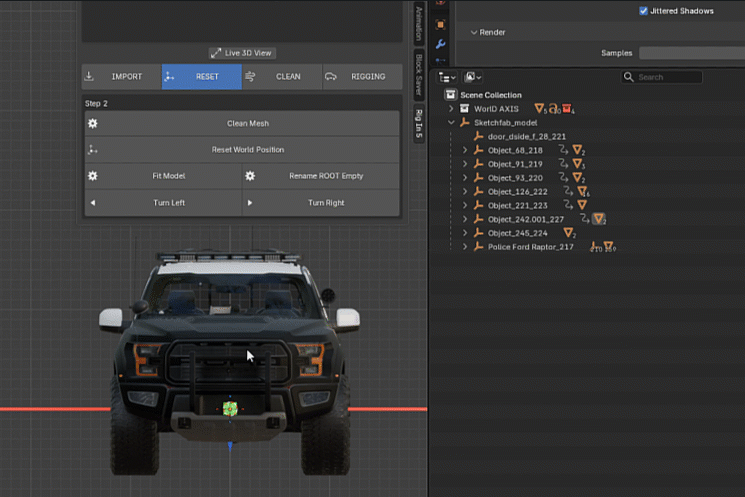Click the World AXIS collection icon
Viewport: 745px width, 497px height.
[464, 109]
